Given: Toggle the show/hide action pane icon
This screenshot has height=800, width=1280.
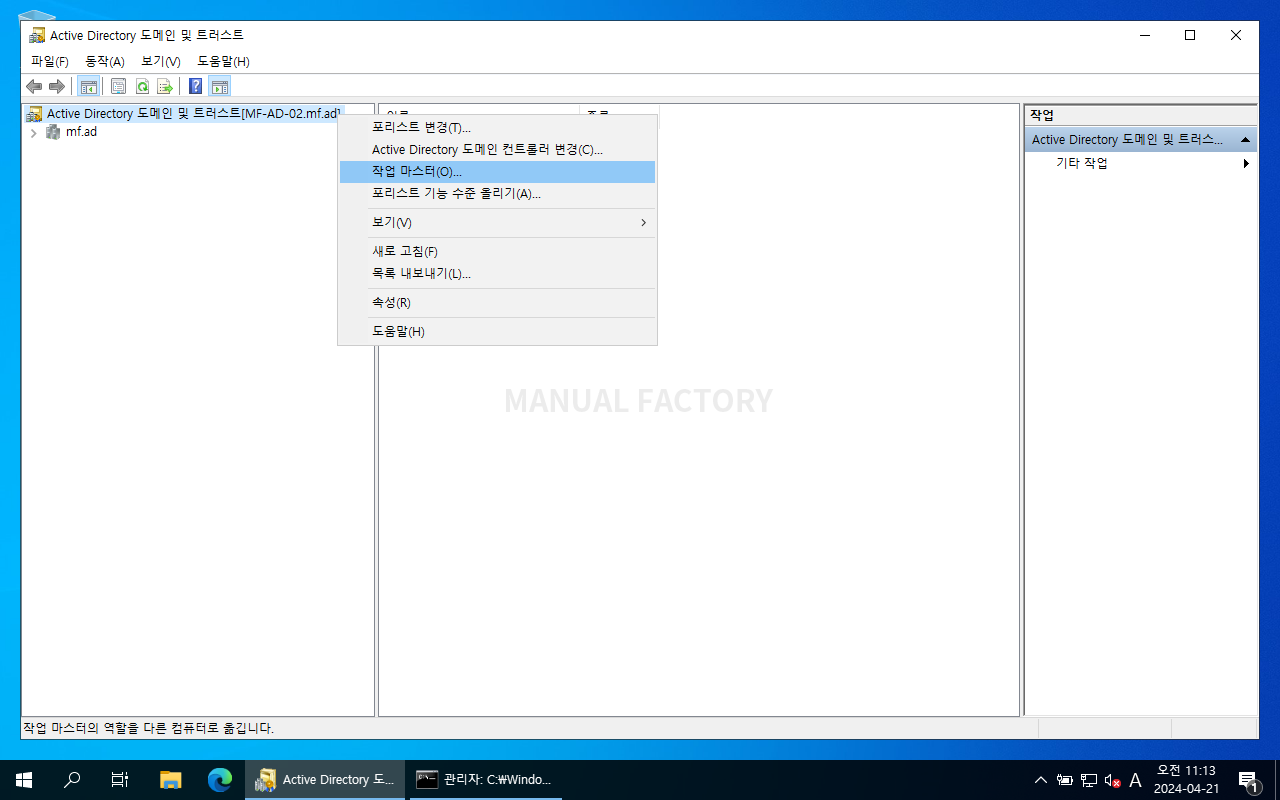Looking at the screenshot, I should tap(220, 86).
